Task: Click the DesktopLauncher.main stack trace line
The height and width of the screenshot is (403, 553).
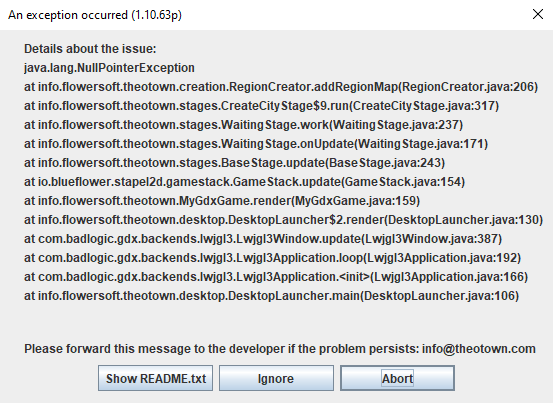Action: (x=272, y=296)
